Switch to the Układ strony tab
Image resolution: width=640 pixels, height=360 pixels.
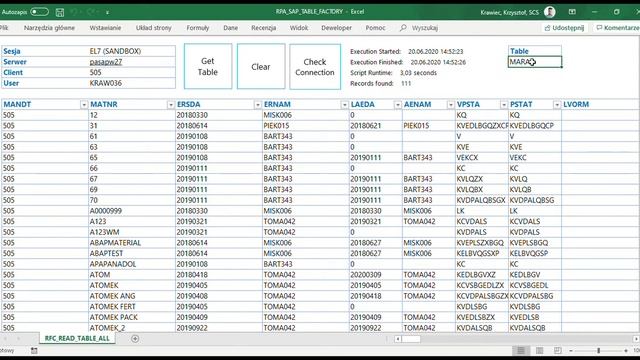(153, 28)
